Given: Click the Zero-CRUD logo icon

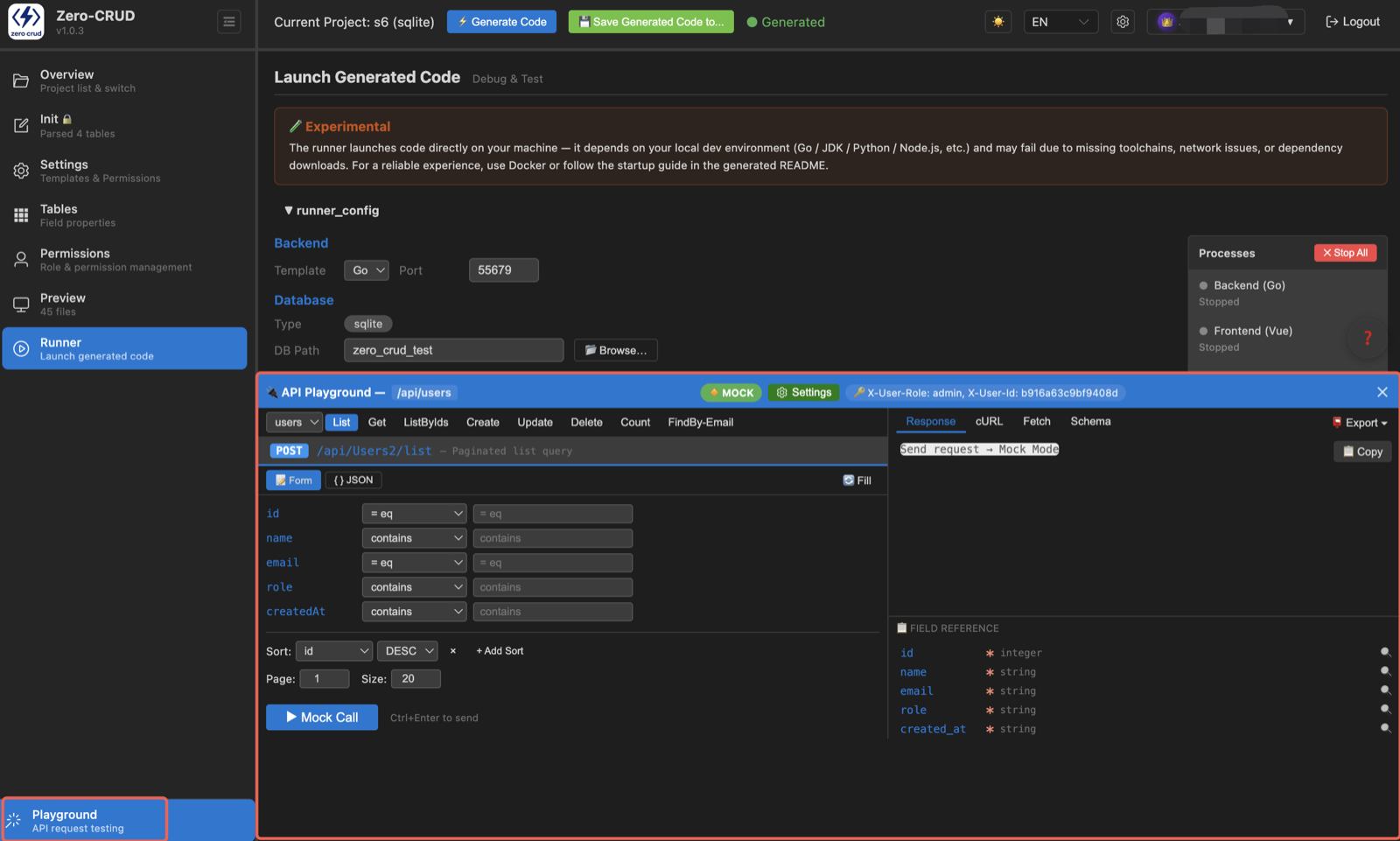Looking at the screenshot, I should (26, 22).
